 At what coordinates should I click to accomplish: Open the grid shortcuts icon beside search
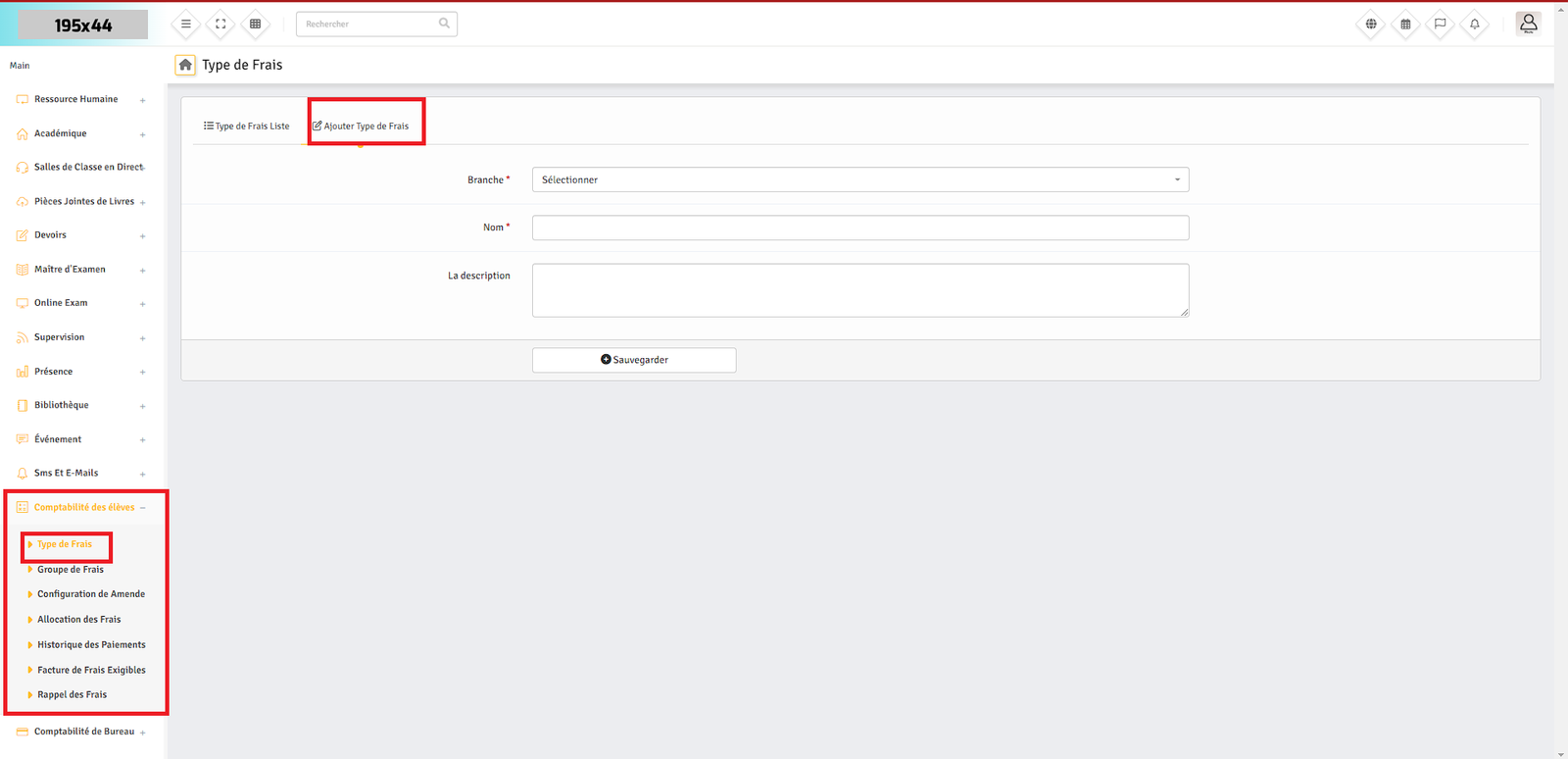255,24
